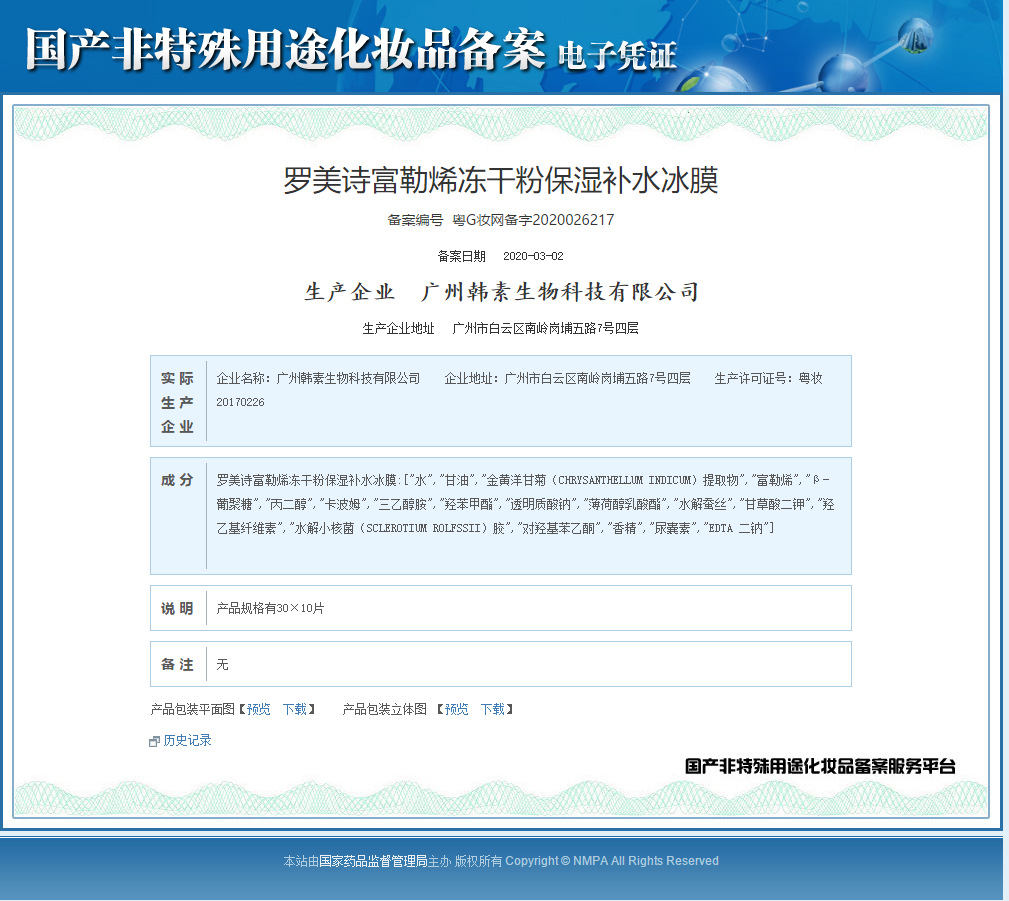Click the producer address 广州市白云区南岭岗埔五路7号四层
The height and width of the screenshot is (901, 1009).
pyautogui.click(x=545, y=328)
